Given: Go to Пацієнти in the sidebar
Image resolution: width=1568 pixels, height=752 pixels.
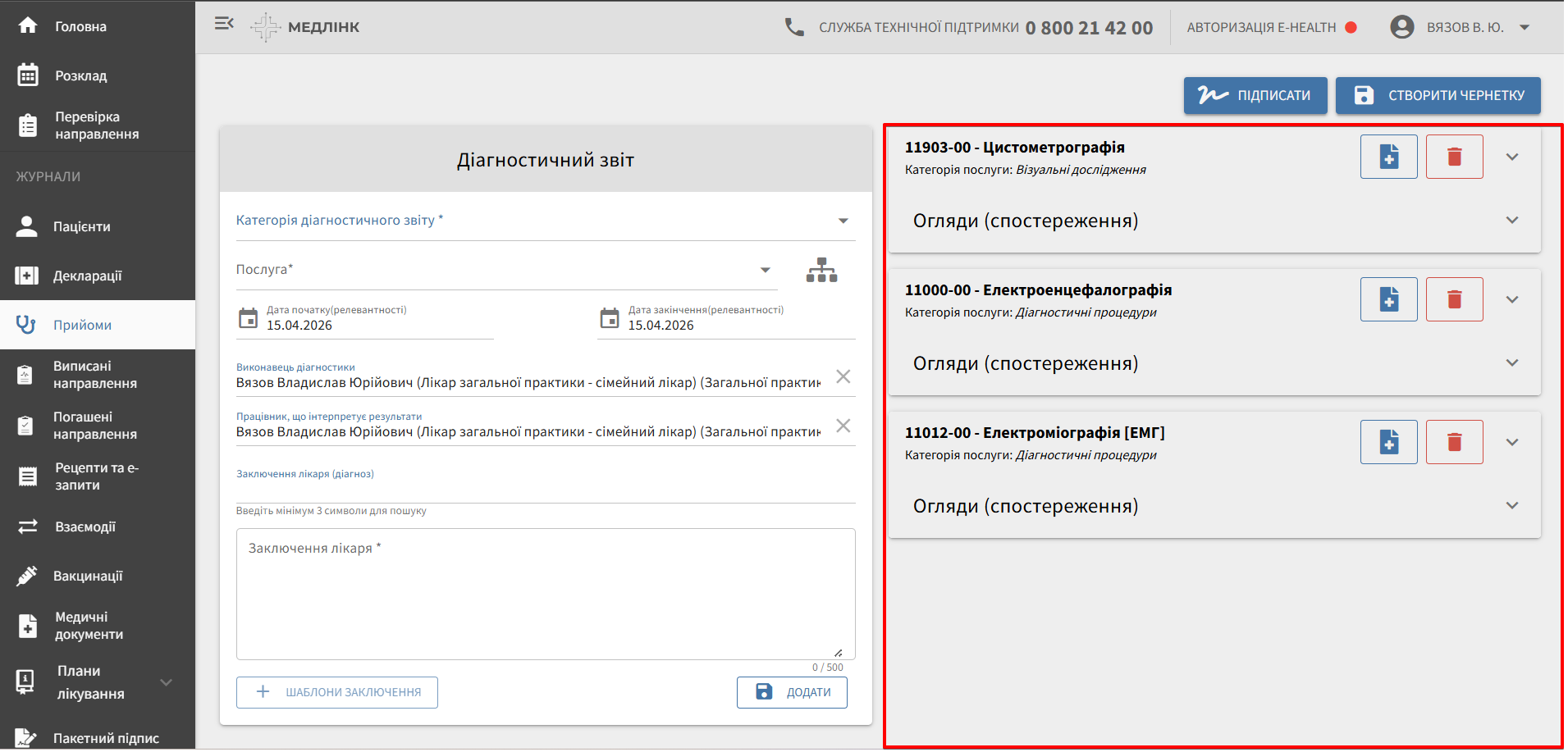Looking at the screenshot, I should (x=82, y=227).
